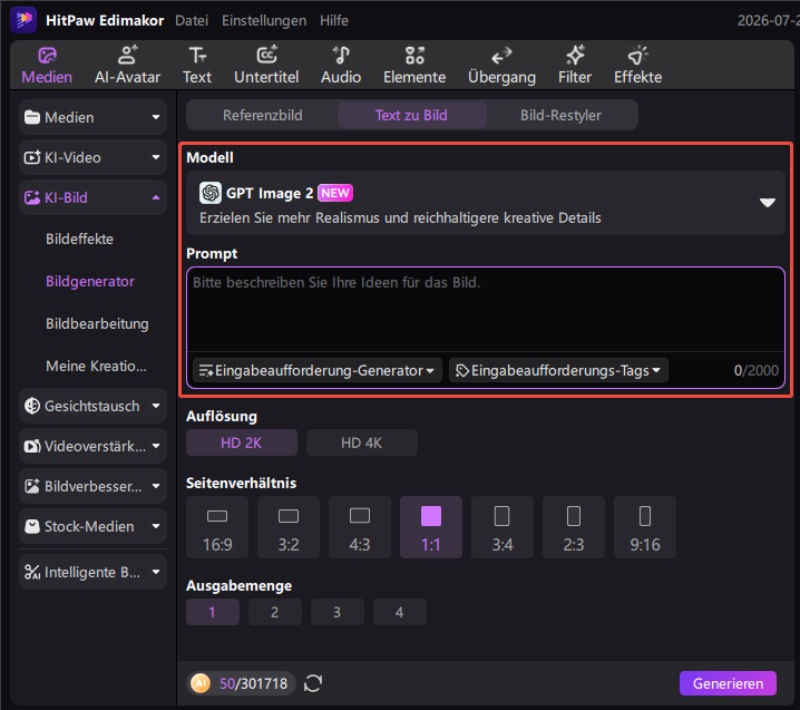Open the Elemente tool
The image size is (800, 710).
[414, 65]
